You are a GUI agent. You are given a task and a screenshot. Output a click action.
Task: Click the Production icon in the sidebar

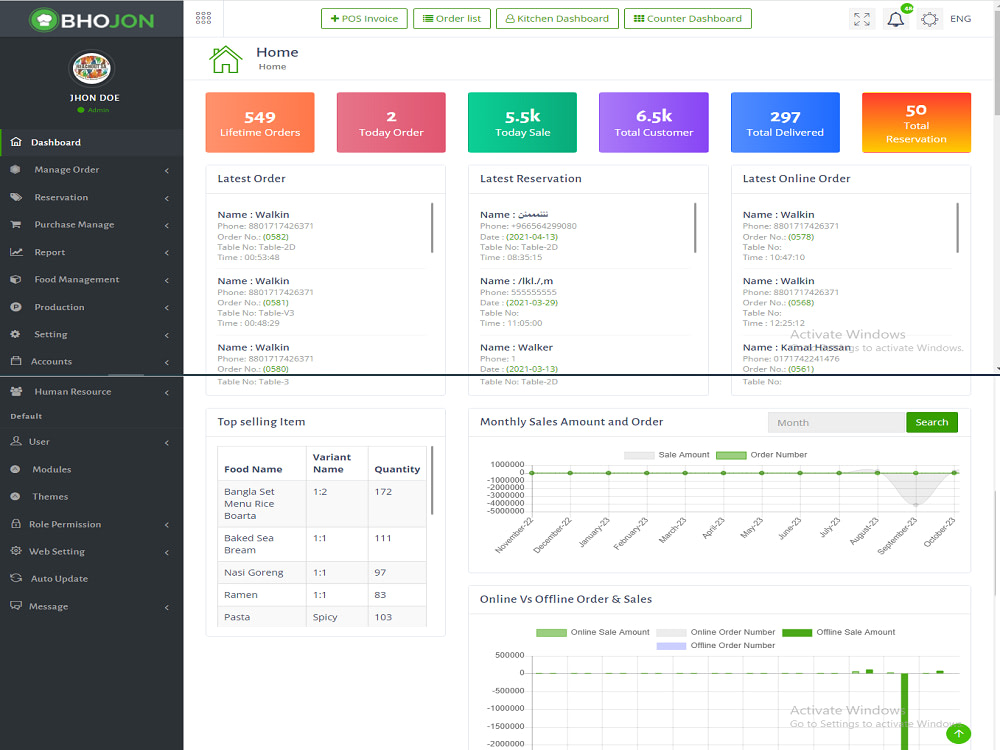(x=16, y=307)
